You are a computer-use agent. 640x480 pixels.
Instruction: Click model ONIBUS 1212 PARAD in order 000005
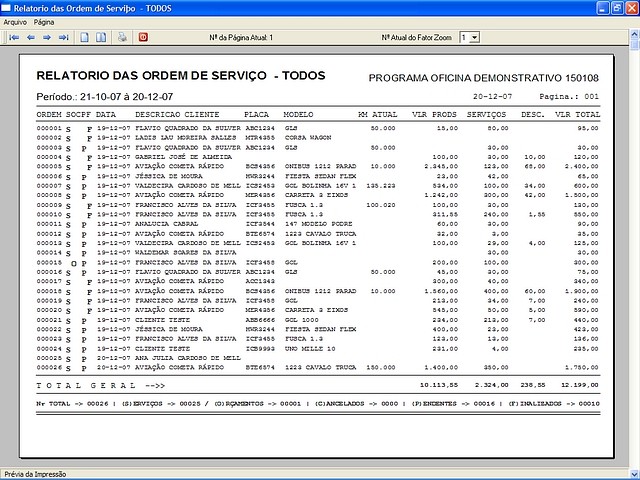click(x=320, y=166)
